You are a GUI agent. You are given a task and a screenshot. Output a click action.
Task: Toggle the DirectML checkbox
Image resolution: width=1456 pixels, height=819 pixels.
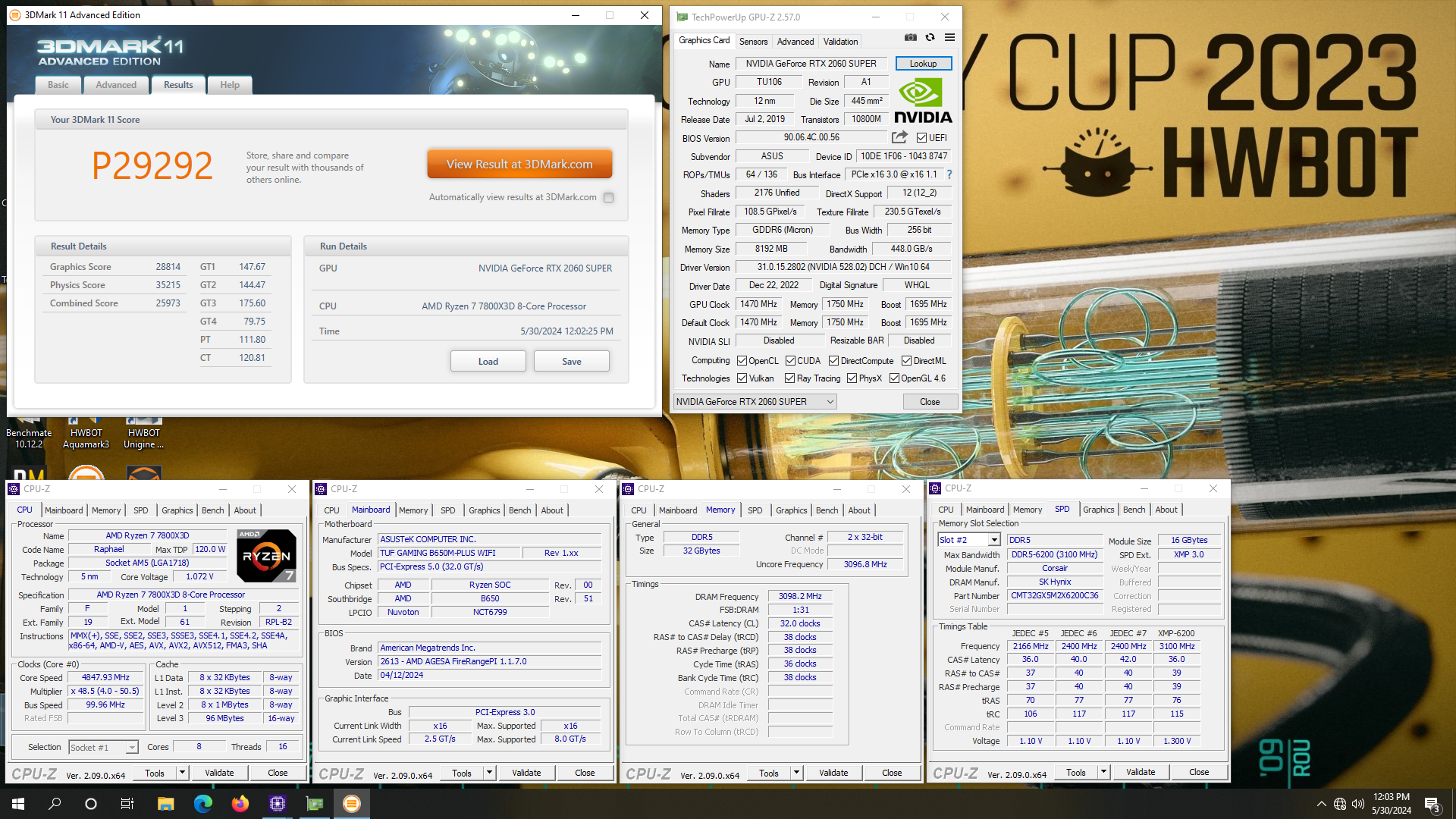(906, 361)
